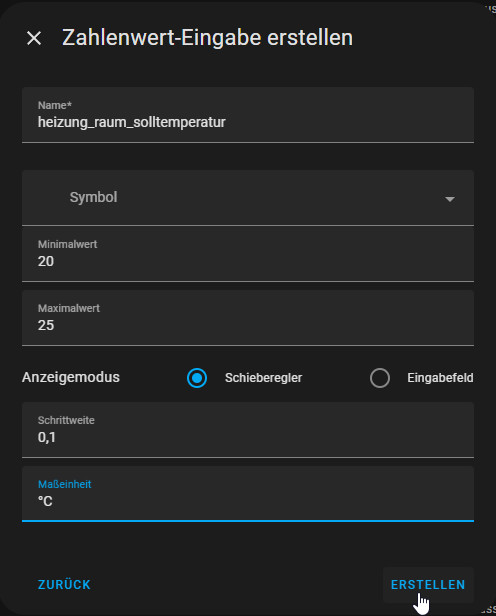Close the dialog with the X icon
Screen dimensions: 496x616
pyautogui.click(x=34, y=38)
